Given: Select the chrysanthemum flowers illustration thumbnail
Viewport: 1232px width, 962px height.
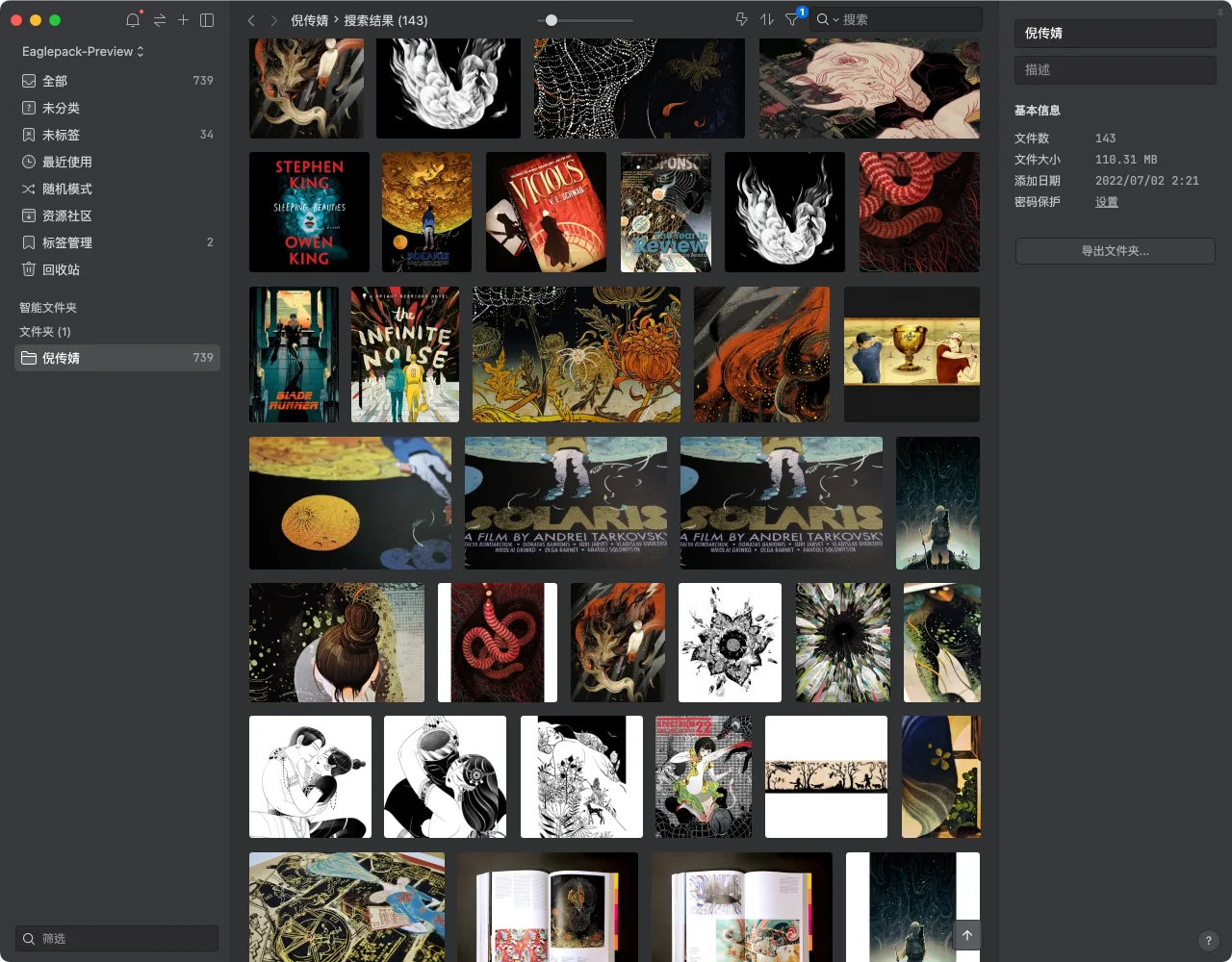Looking at the screenshot, I should (x=577, y=354).
